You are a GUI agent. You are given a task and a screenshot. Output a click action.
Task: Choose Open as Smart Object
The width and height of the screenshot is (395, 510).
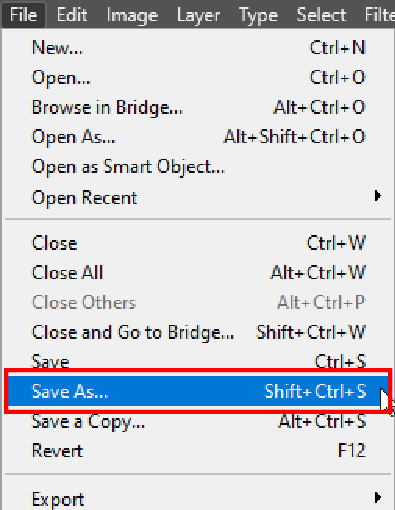(198, 167)
